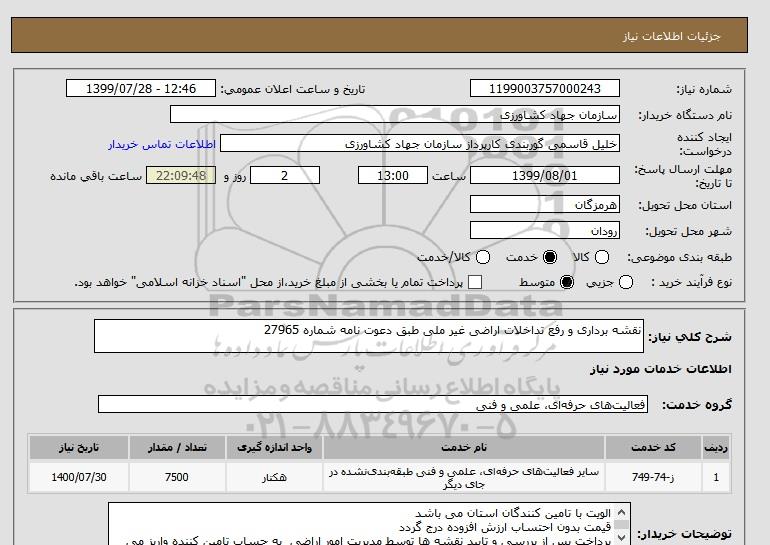Viewport: 770px width, 545px height.
Task: Click the کد خدمت column header
Action: point(653,447)
